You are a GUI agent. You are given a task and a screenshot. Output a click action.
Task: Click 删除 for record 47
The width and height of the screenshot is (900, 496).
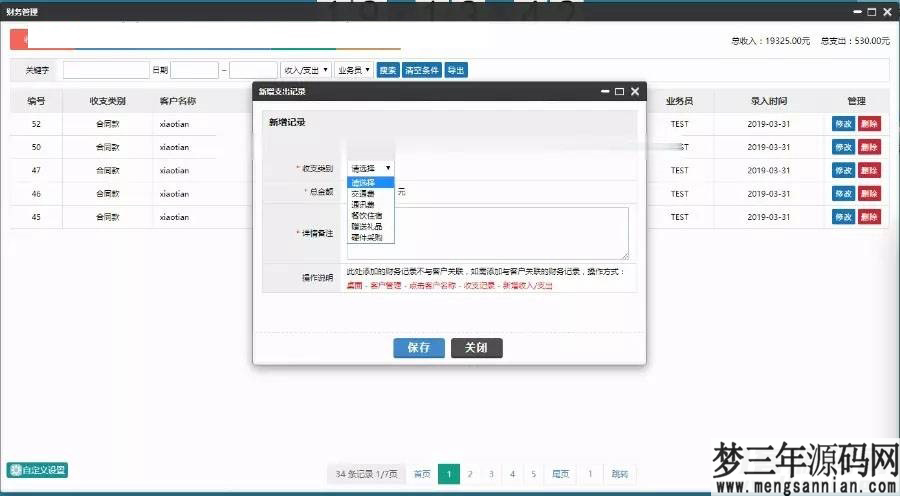869,170
